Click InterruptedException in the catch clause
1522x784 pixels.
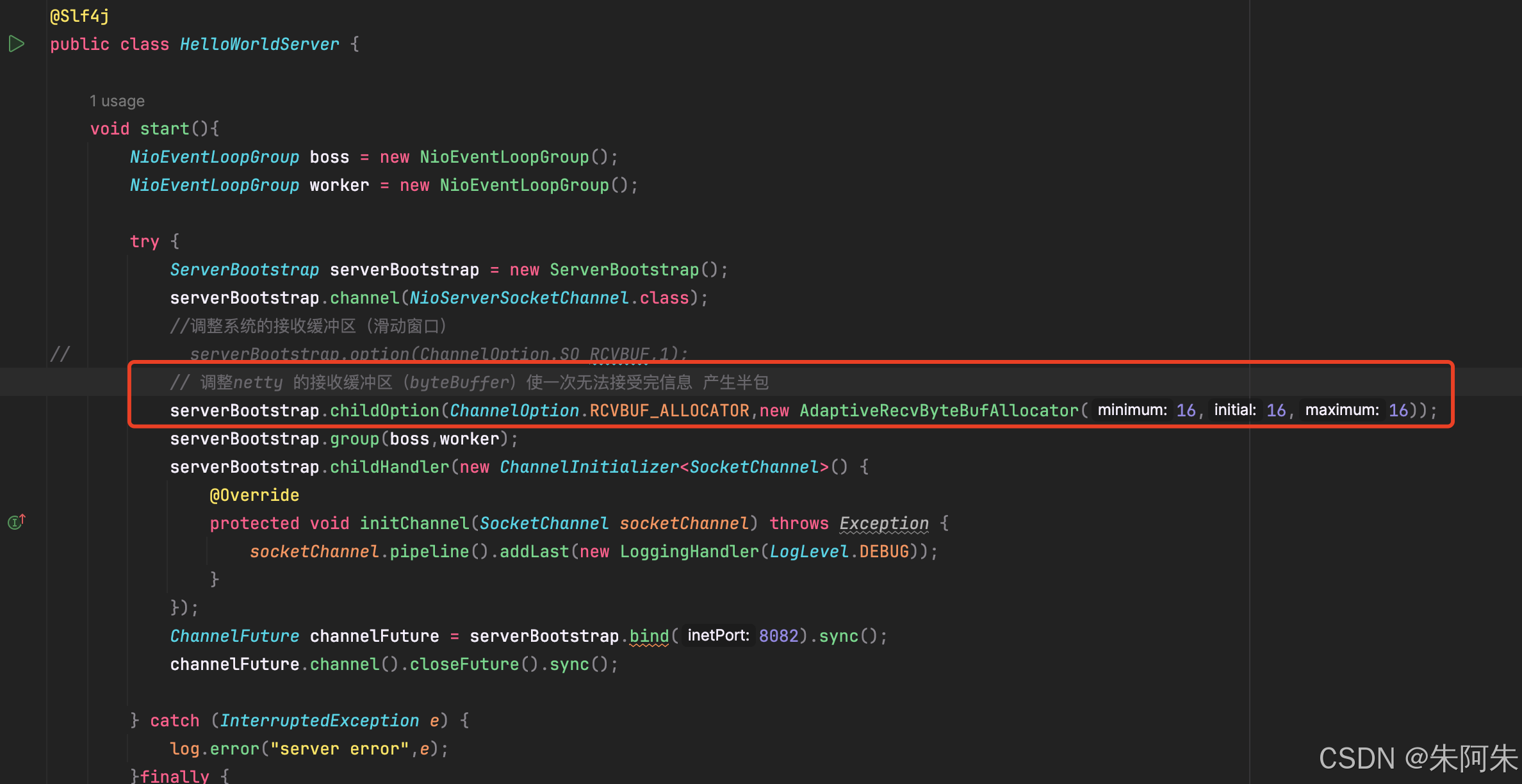[x=319, y=721]
